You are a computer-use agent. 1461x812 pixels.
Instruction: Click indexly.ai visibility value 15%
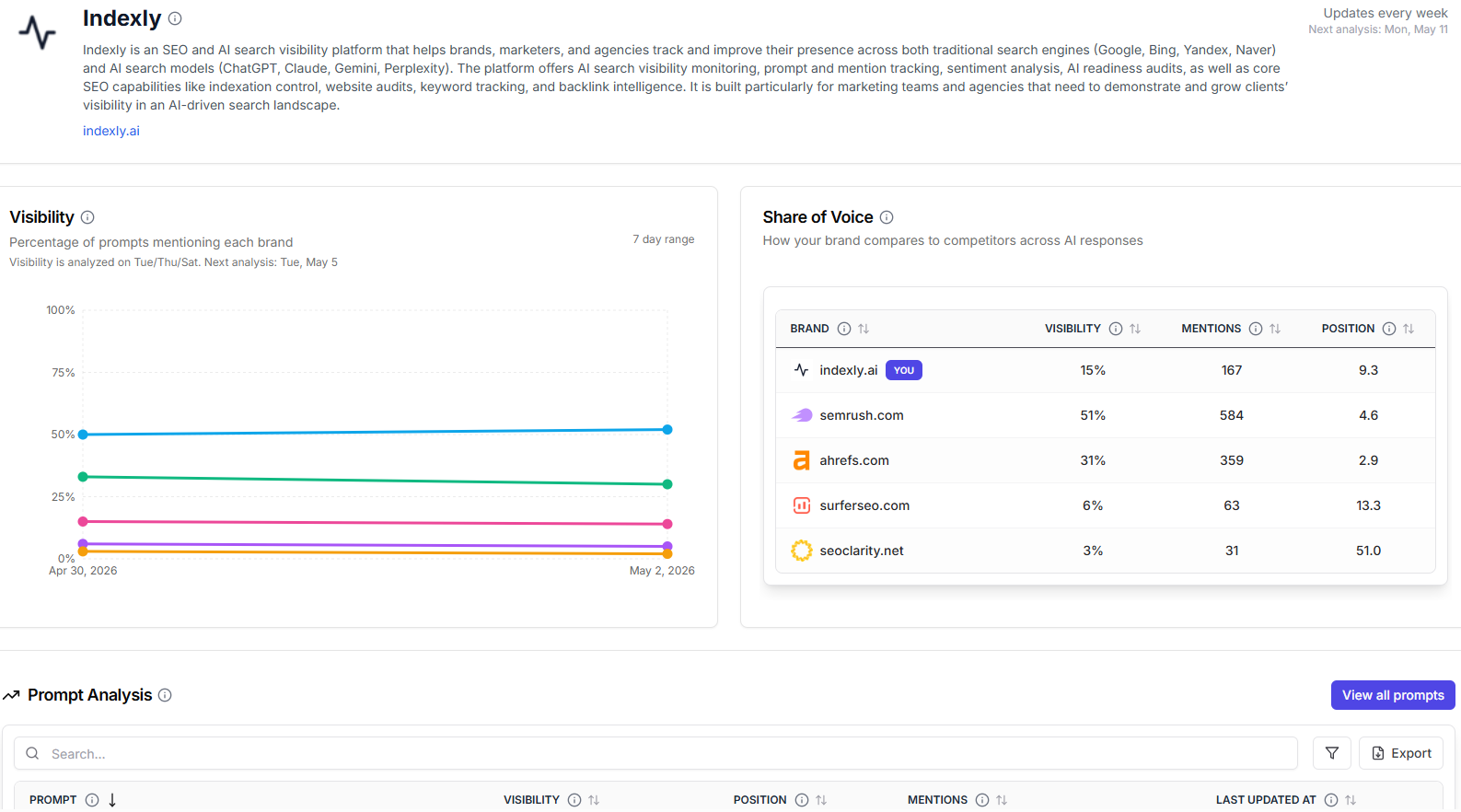click(x=1093, y=370)
